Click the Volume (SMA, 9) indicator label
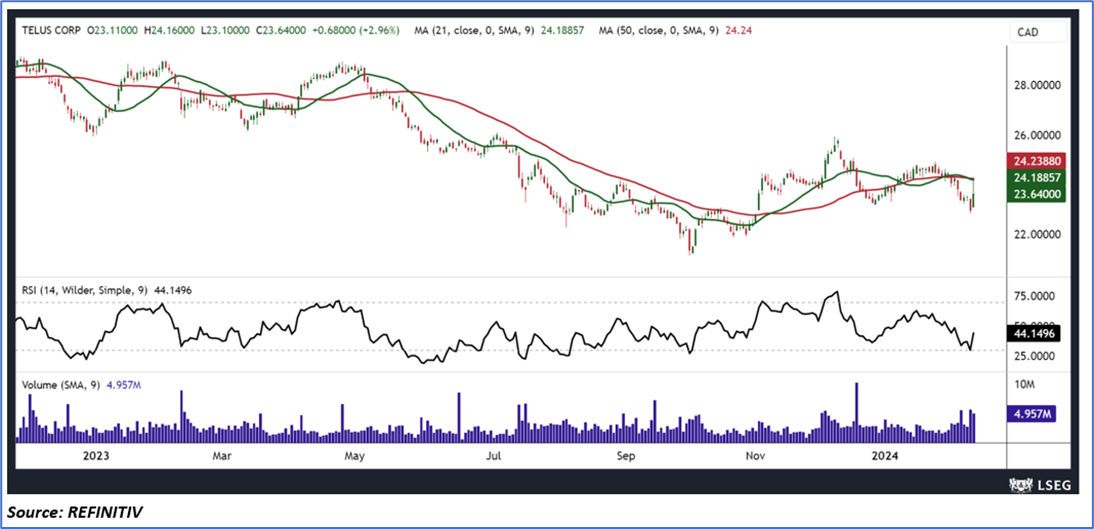The width and height of the screenshot is (1094, 529). point(62,385)
